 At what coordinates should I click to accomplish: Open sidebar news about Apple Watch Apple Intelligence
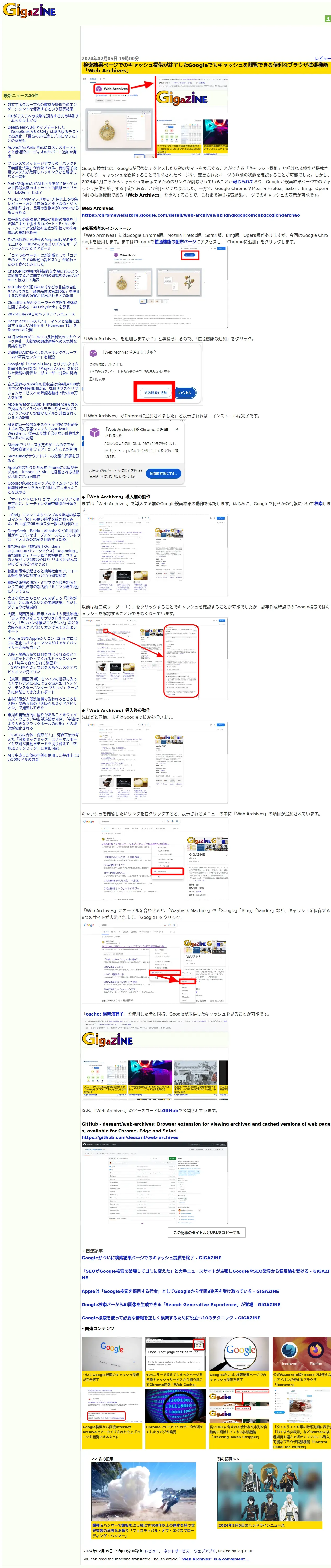[43, 411]
